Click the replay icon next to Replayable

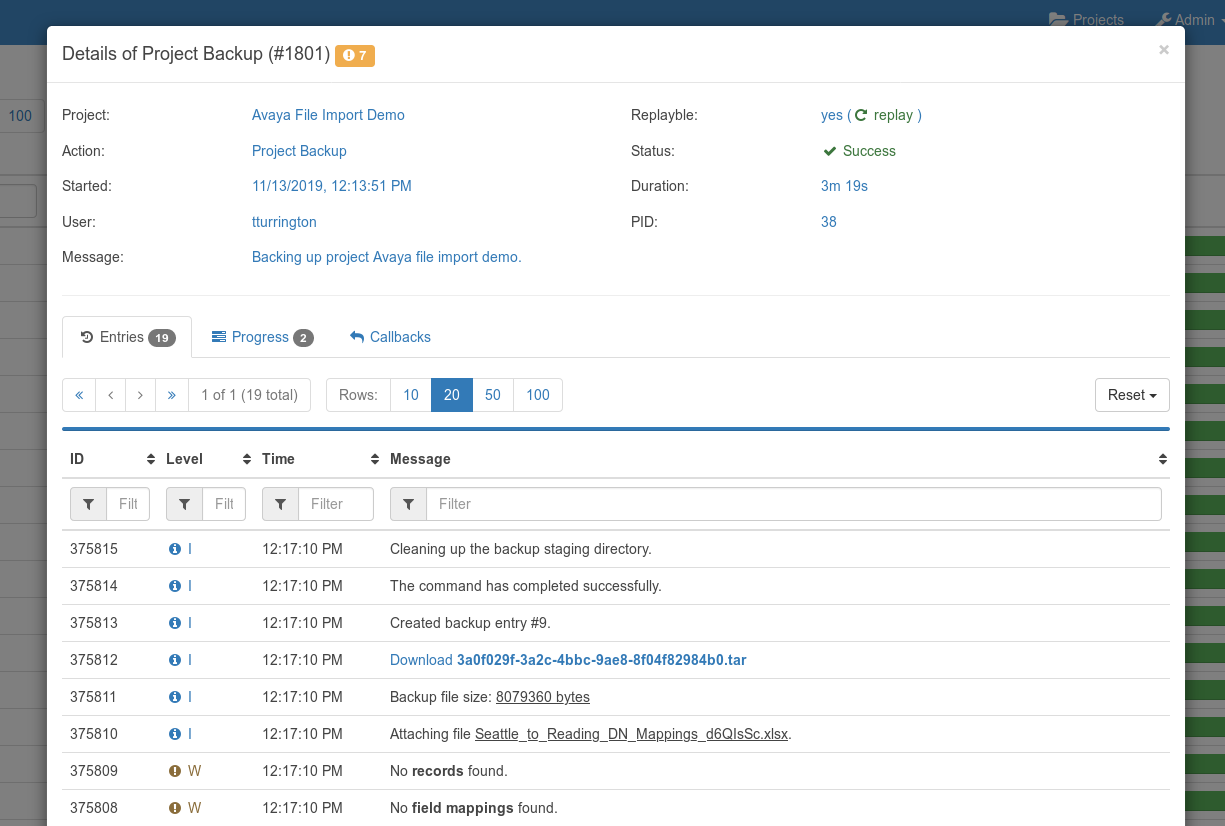pyautogui.click(x=861, y=115)
